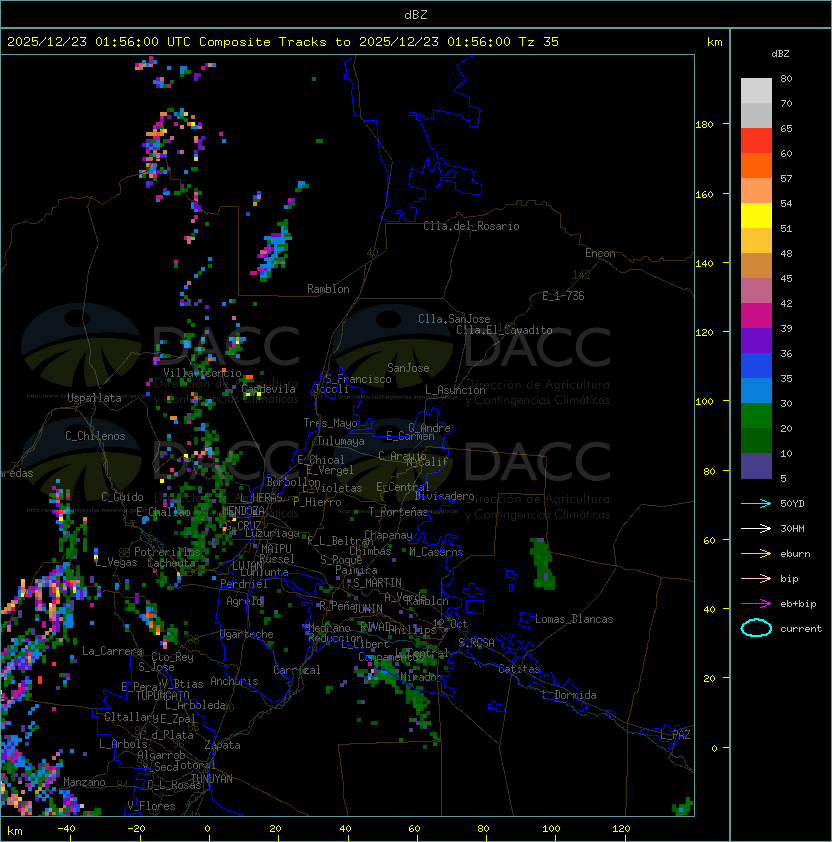Image resolution: width=832 pixels, height=842 pixels.
Task: Click the -40 km tick on the bottom axis
Action: 67,829
